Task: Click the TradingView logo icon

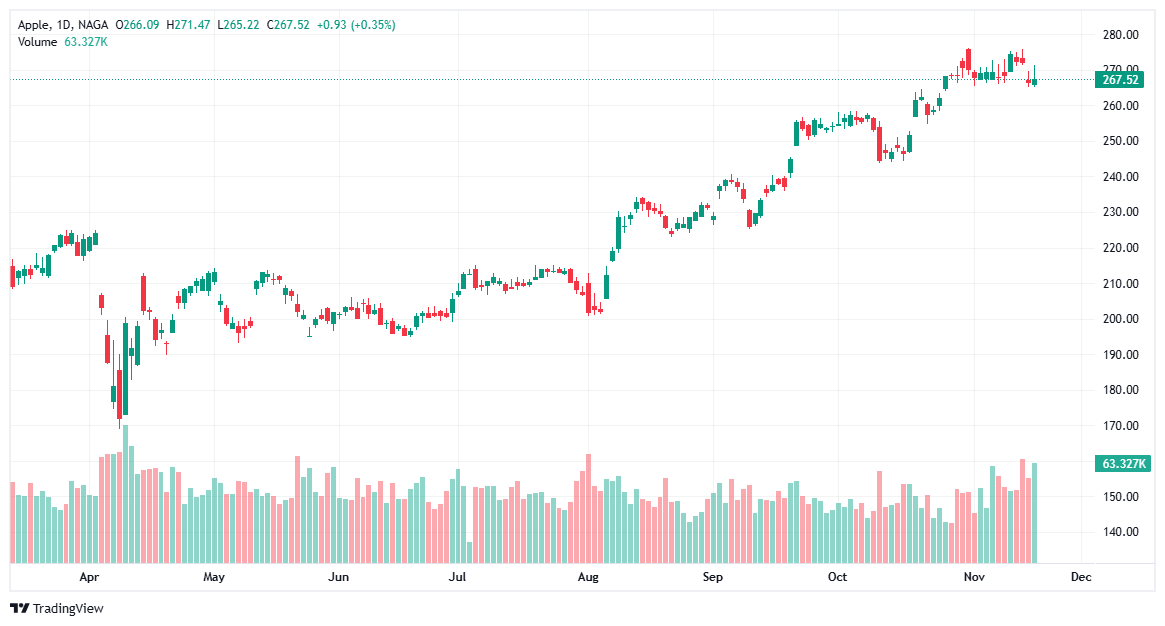Action: 19,608
